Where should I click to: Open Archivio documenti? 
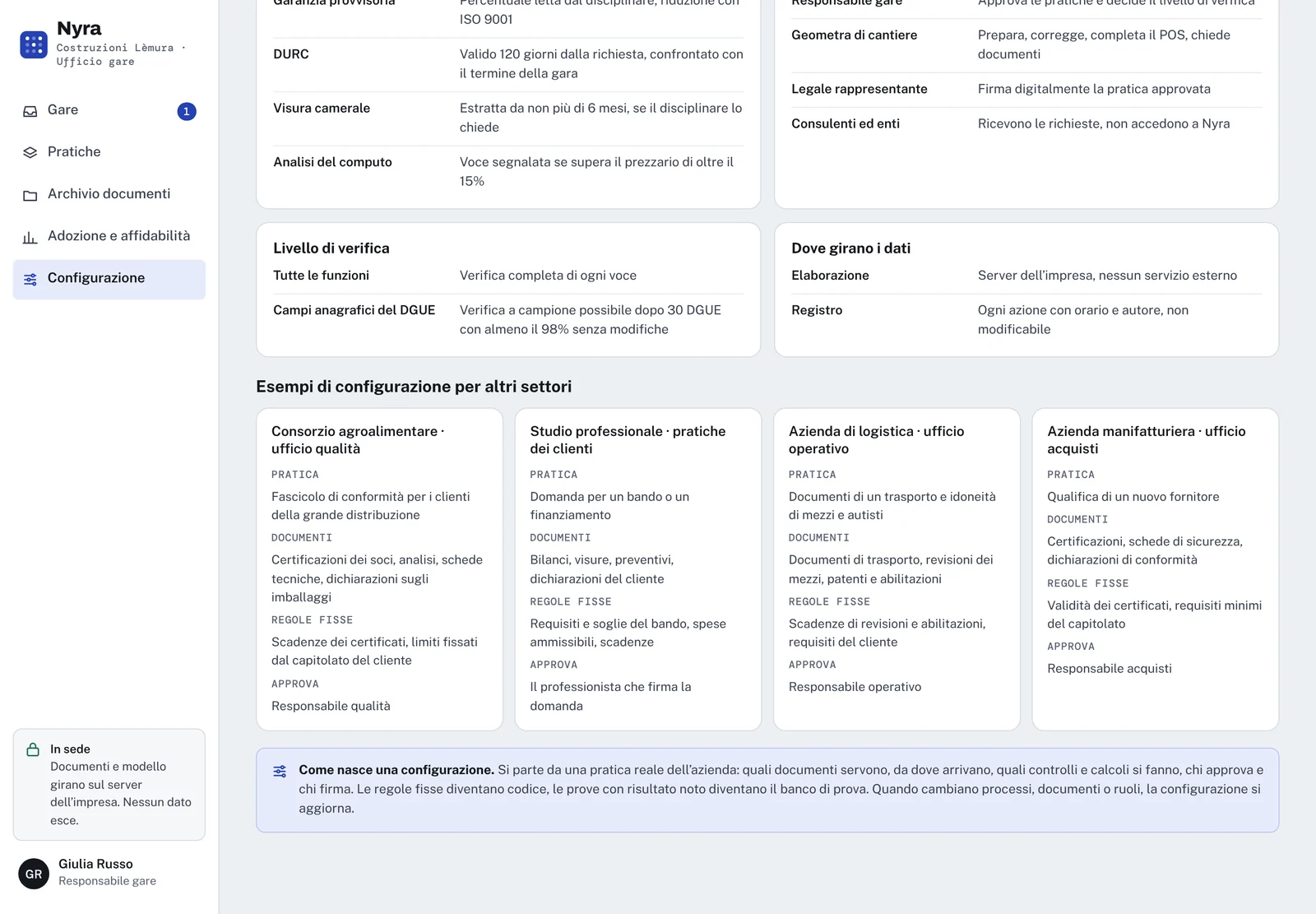[109, 194]
